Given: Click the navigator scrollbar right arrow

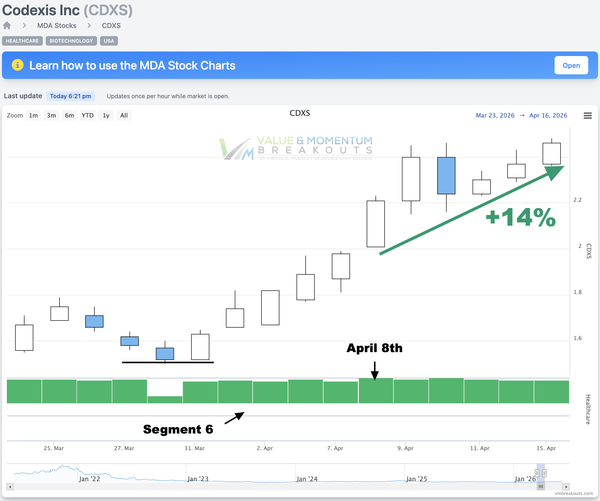Looking at the screenshot, I should coord(566,487).
